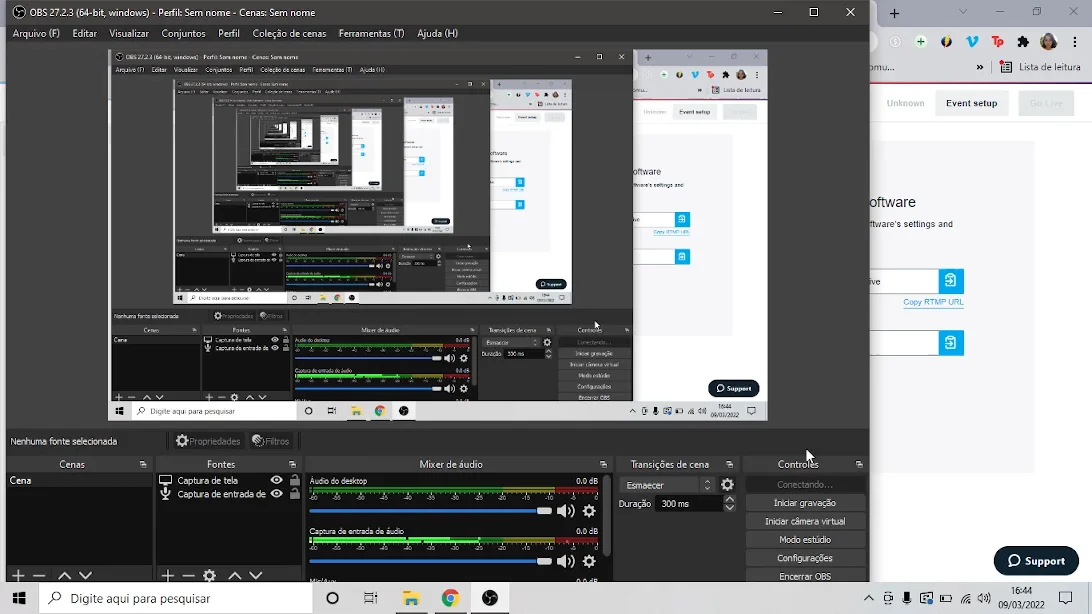1092x614 pixels.
Task: Add a new source in Fontes
Action: pyautogui.click(x=167, y=576)
